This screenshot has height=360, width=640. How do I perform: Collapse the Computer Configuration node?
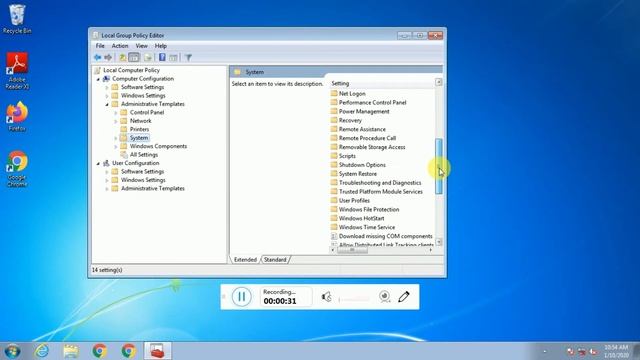(98, 79)
